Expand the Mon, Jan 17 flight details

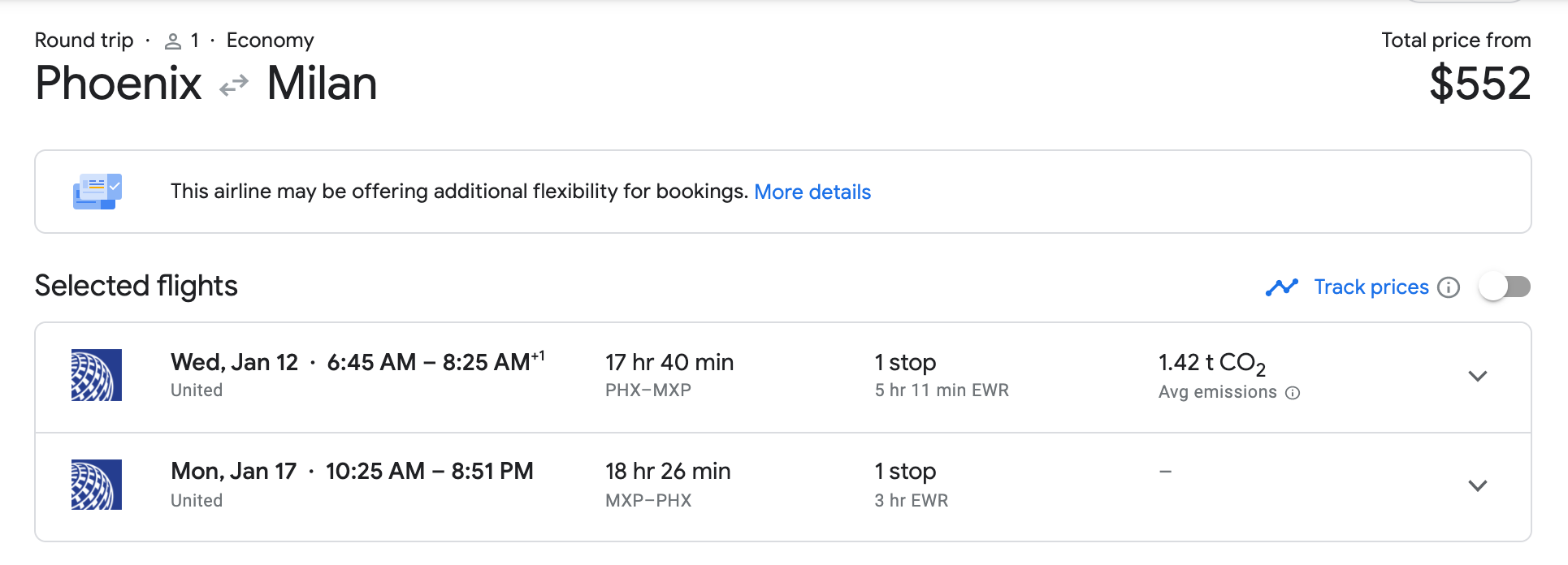pos(1478,485)
